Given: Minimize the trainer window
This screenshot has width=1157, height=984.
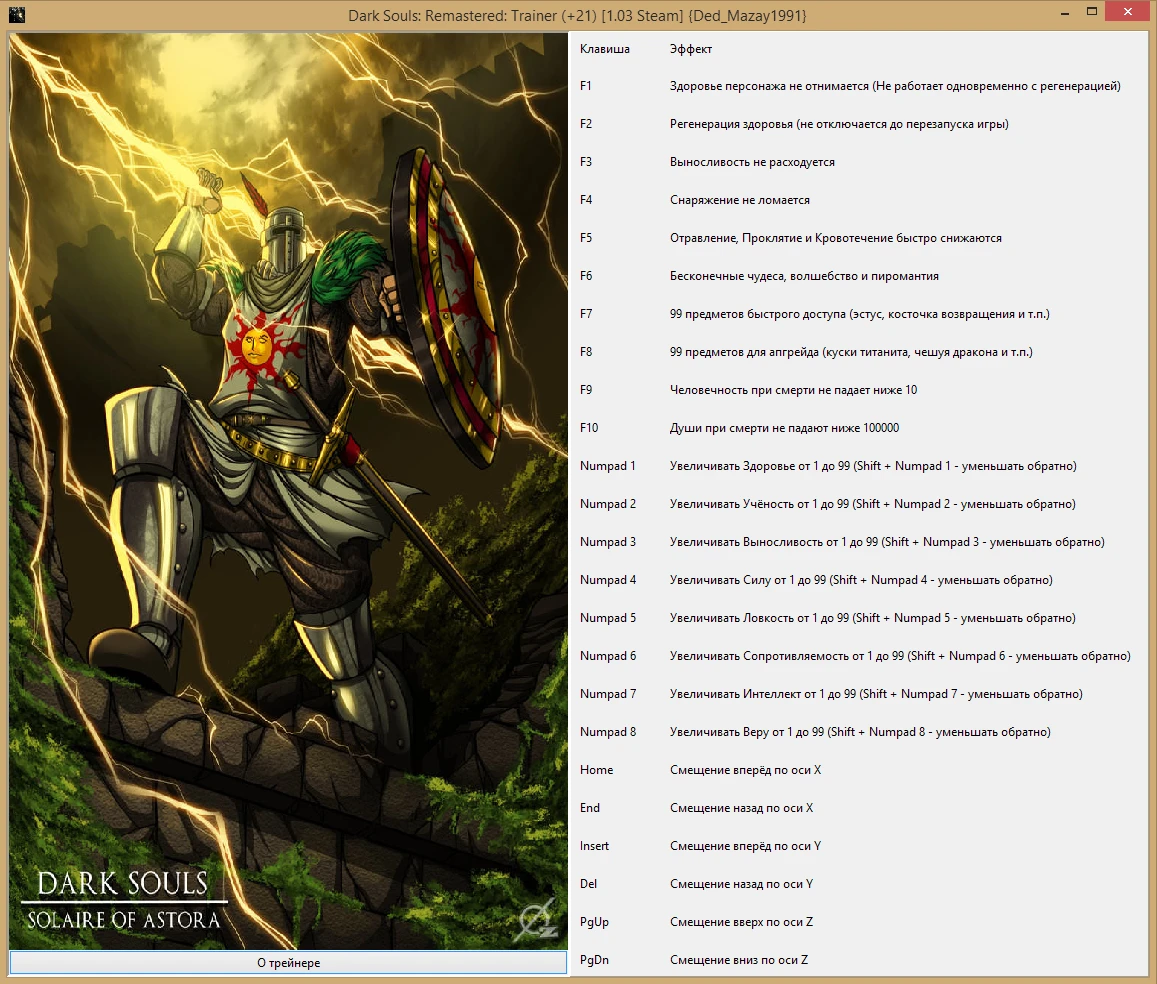Looking at the screenshot, I should pyautogui.click(x=1064, y=12).
